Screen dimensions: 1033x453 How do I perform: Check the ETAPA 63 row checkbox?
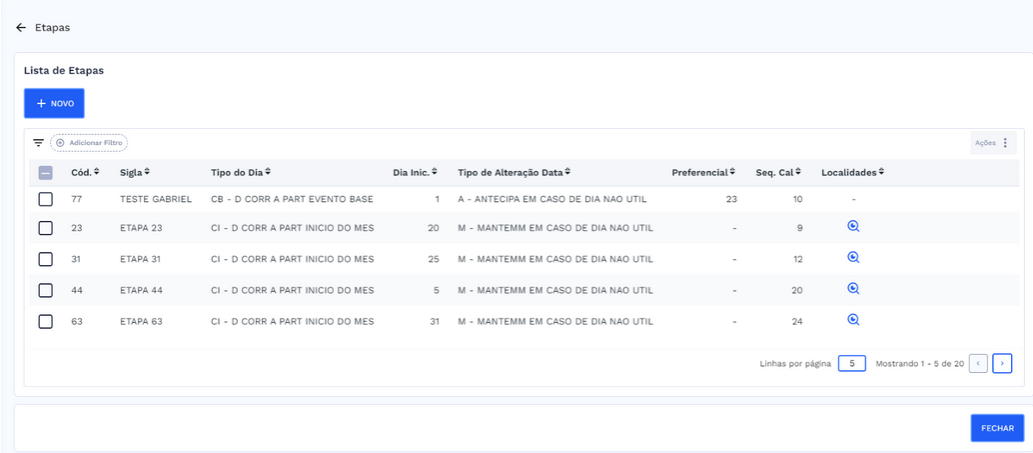coord(45,321)
